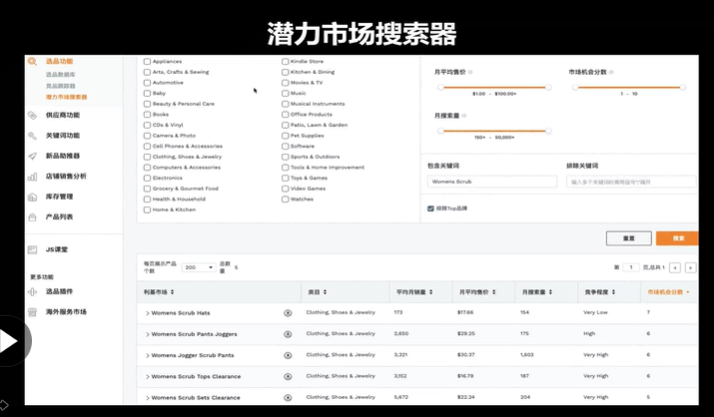714x417 pixels.
Task: Go to previous page arrow
Action: (x=675, y=268)
